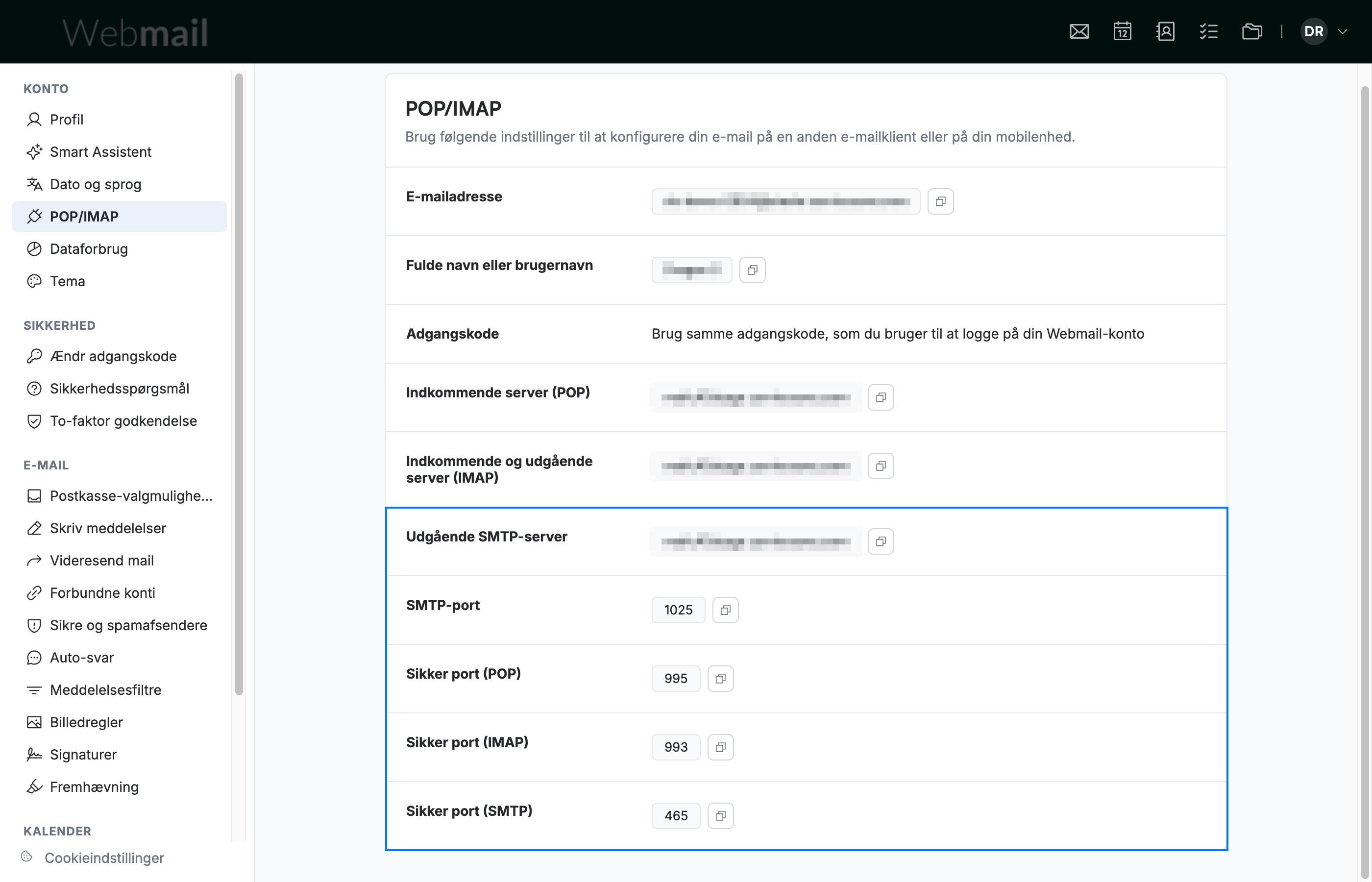This screenshot has width=1372, height=882.
Task: Expand the account dropdown chevron
Action: click(1342, 31)
